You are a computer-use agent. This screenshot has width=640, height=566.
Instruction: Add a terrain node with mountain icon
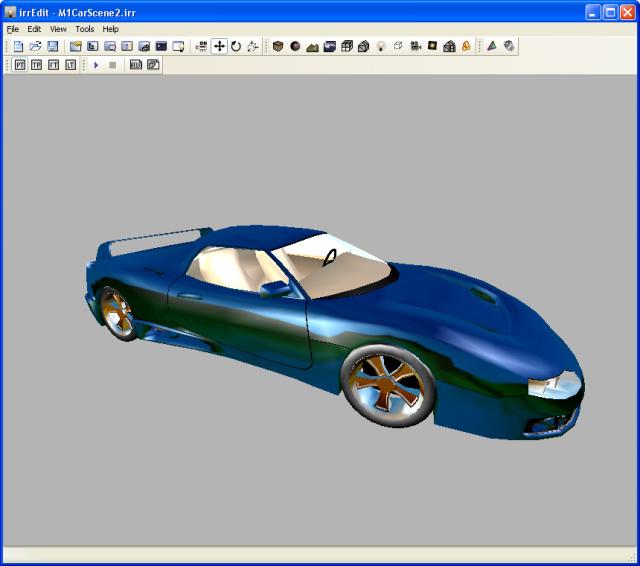pos(312,47)
